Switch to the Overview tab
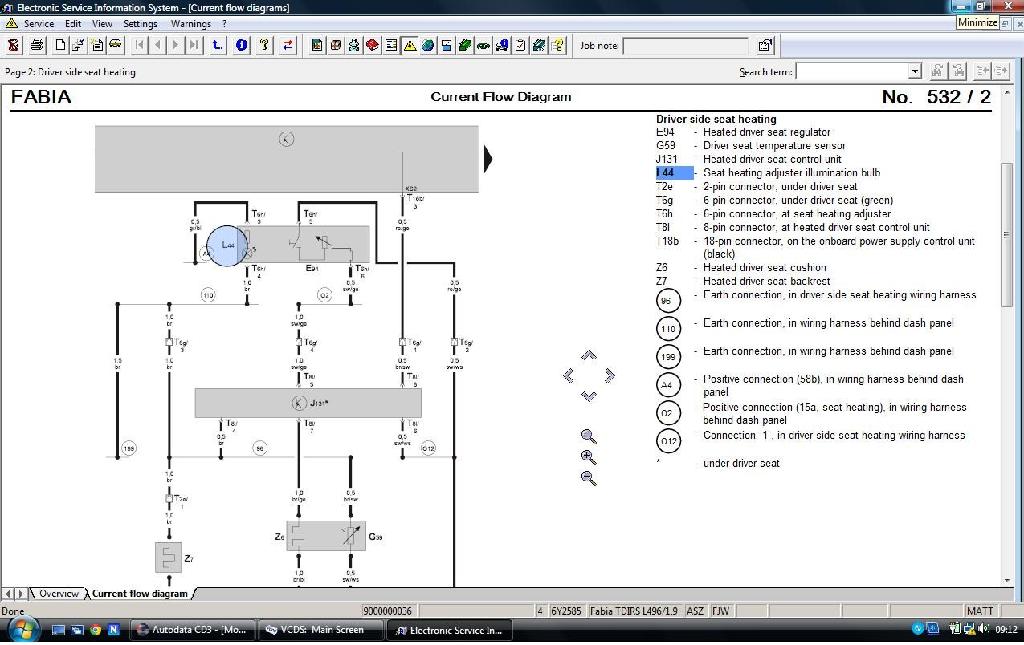 (x=59, y=593)
